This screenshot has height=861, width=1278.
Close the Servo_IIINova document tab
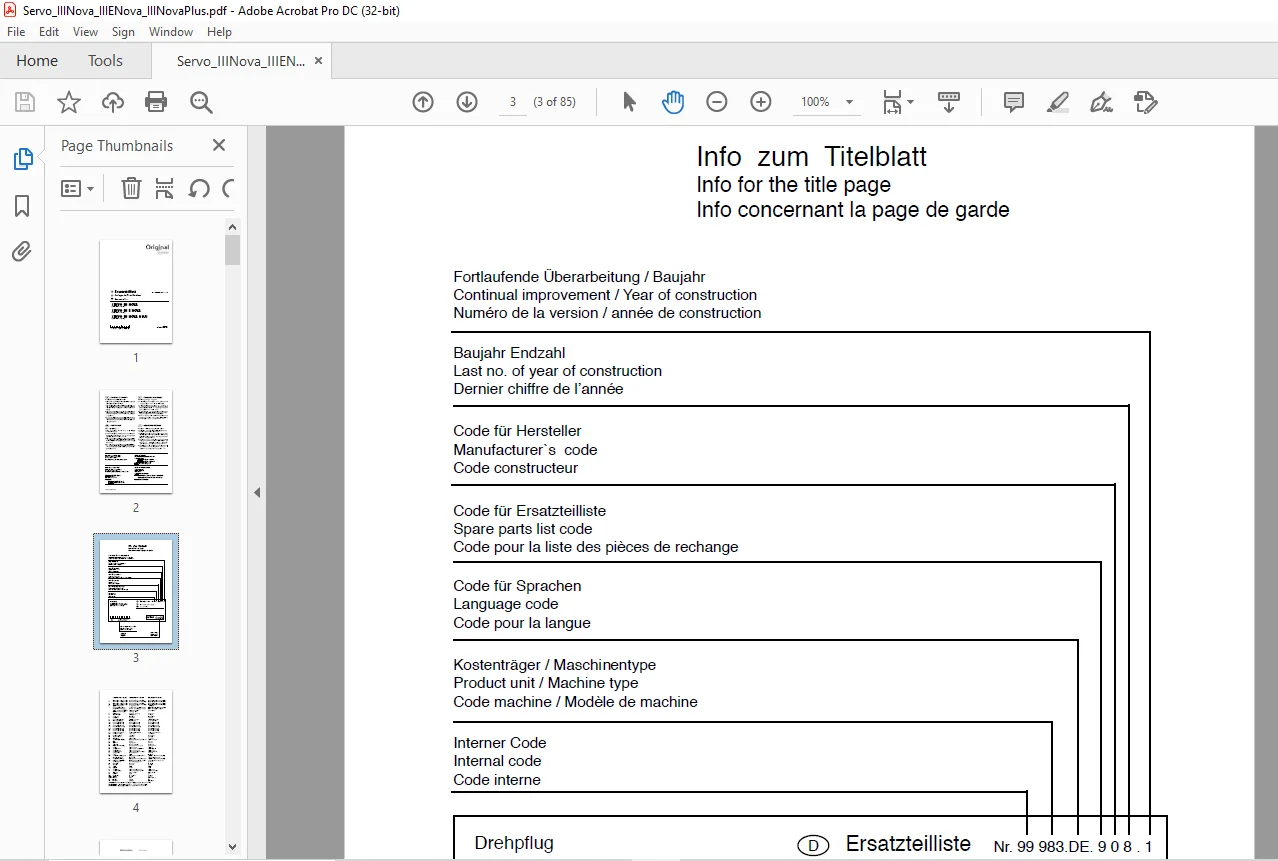pos(318,61)
